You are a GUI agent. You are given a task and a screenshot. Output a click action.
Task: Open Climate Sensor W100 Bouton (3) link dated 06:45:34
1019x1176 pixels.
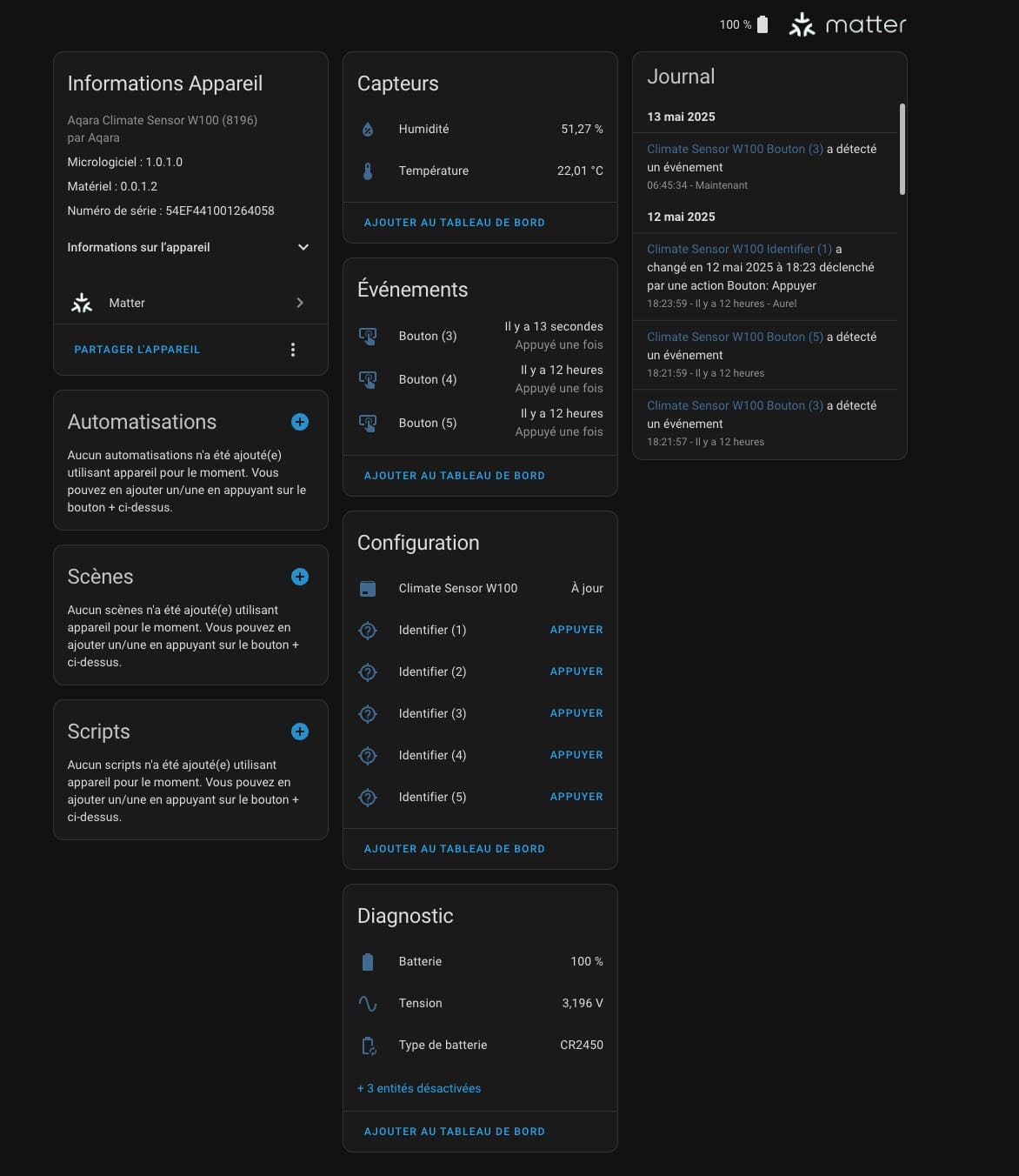pyautogui.click(x=735, y=149)
